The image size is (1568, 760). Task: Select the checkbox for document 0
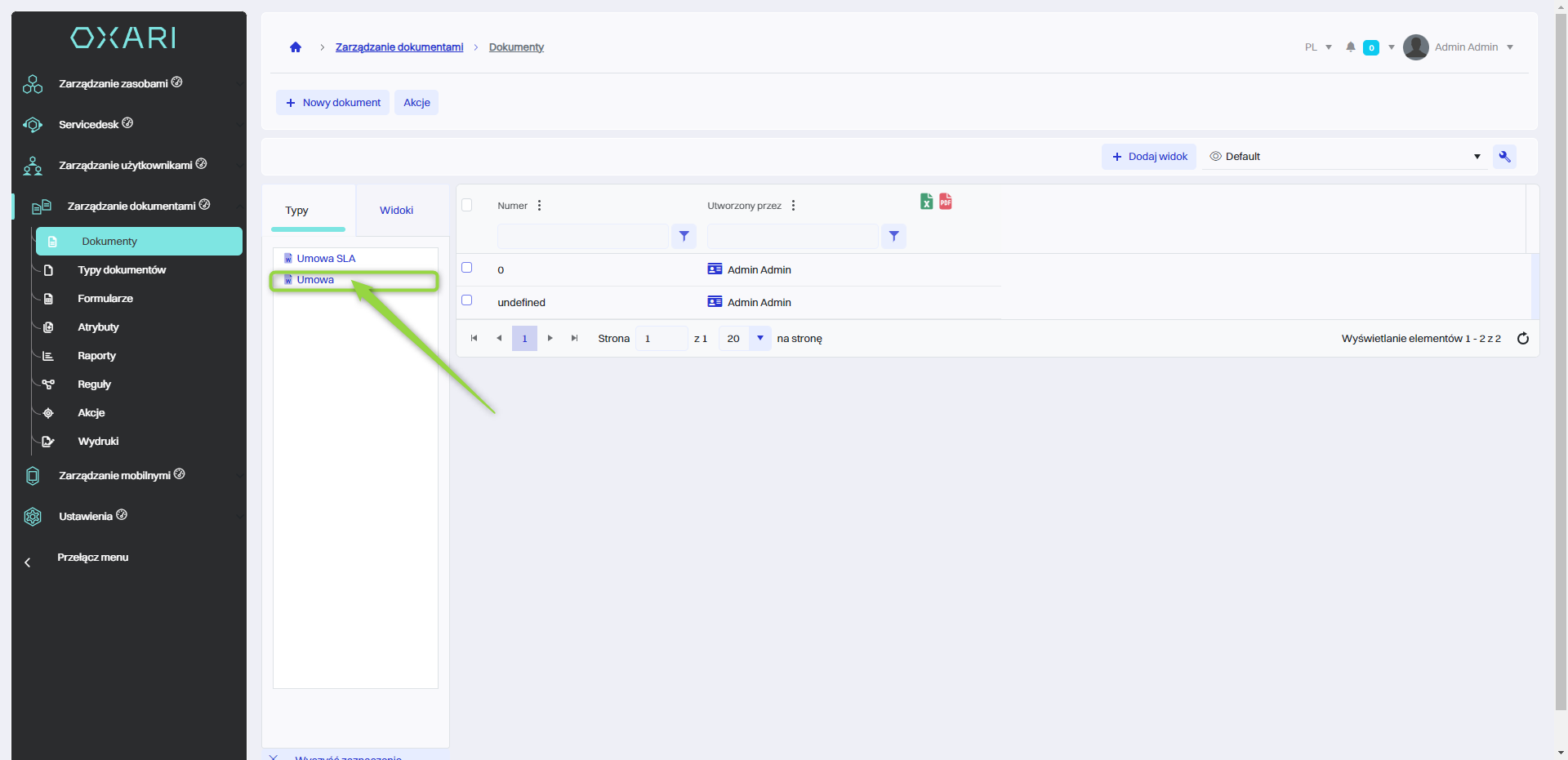[x=467, y=268]
